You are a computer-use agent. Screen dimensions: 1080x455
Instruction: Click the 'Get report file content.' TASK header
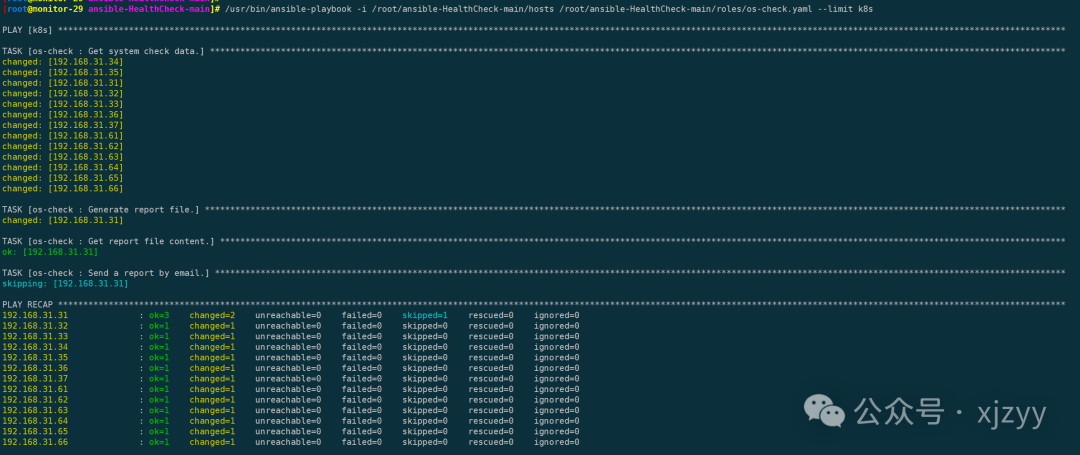click(534, 241)
